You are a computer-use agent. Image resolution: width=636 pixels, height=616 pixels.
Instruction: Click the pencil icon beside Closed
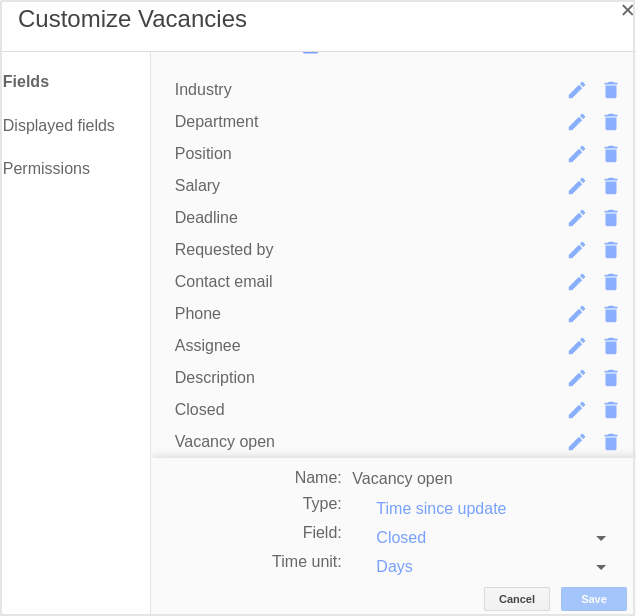point(576,410)
